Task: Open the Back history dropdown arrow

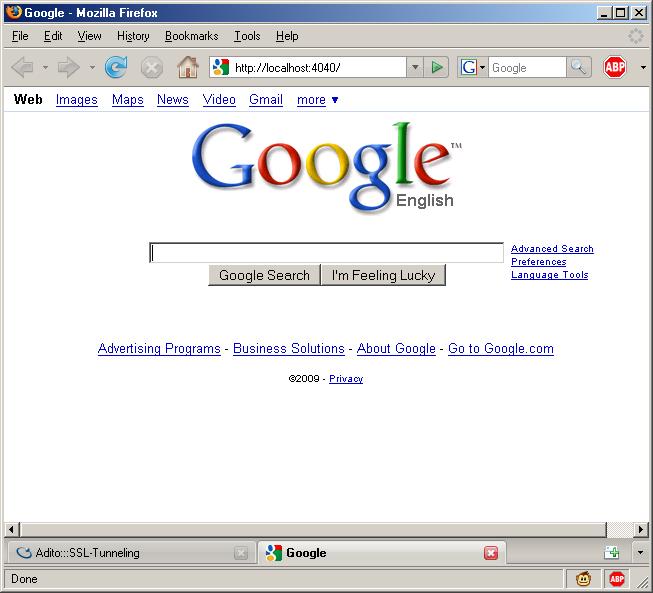Action: (x=45, y=67)
